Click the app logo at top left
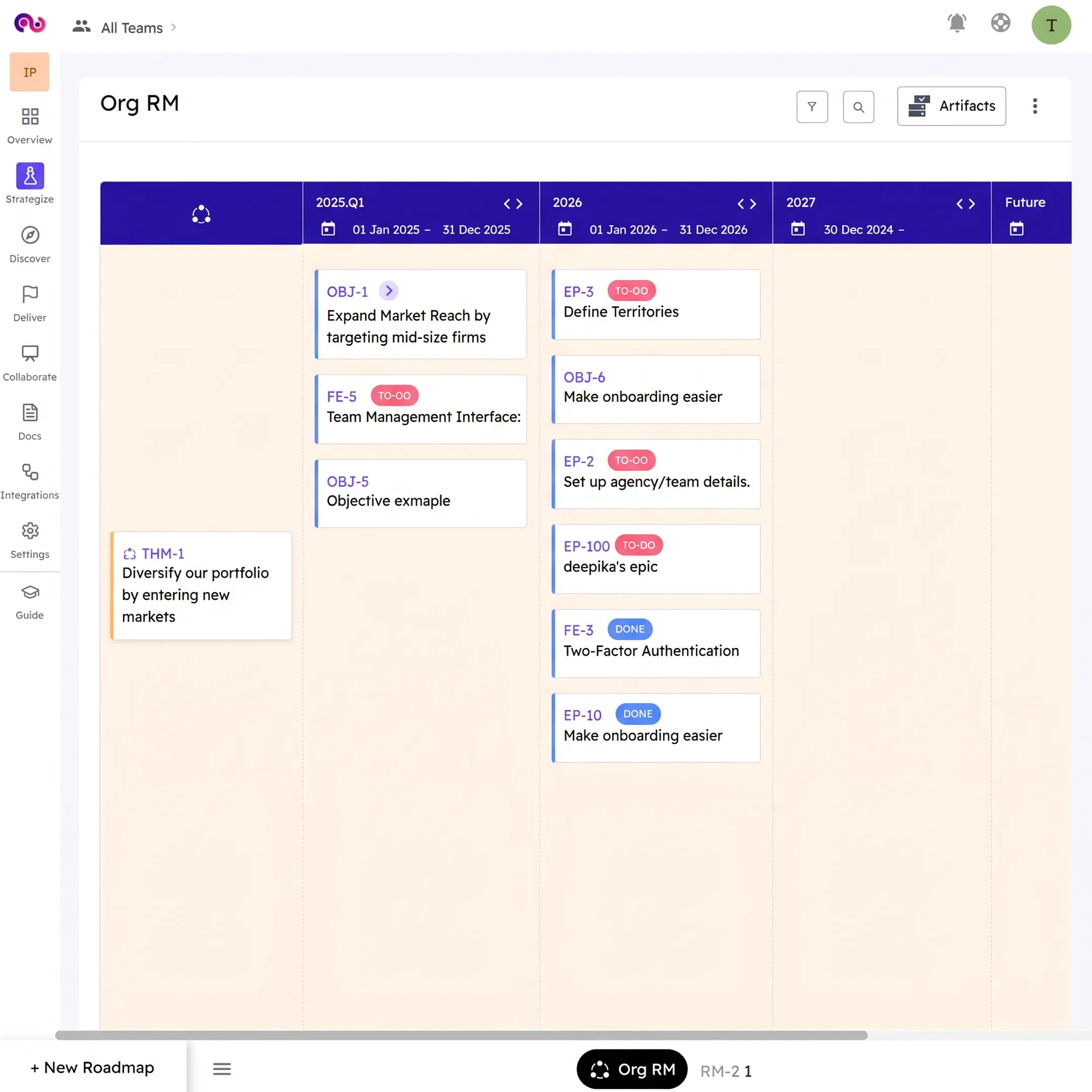The image size is (1092, 1092). coord(29,24)
